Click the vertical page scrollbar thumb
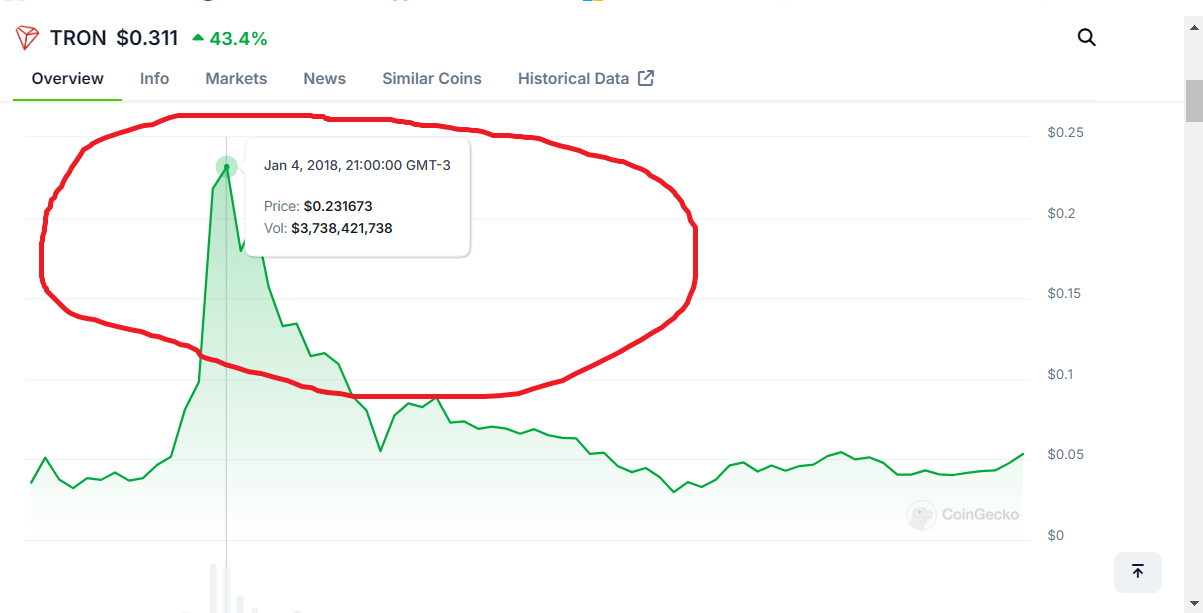1203x613 pixels. tap(1193, 100)
